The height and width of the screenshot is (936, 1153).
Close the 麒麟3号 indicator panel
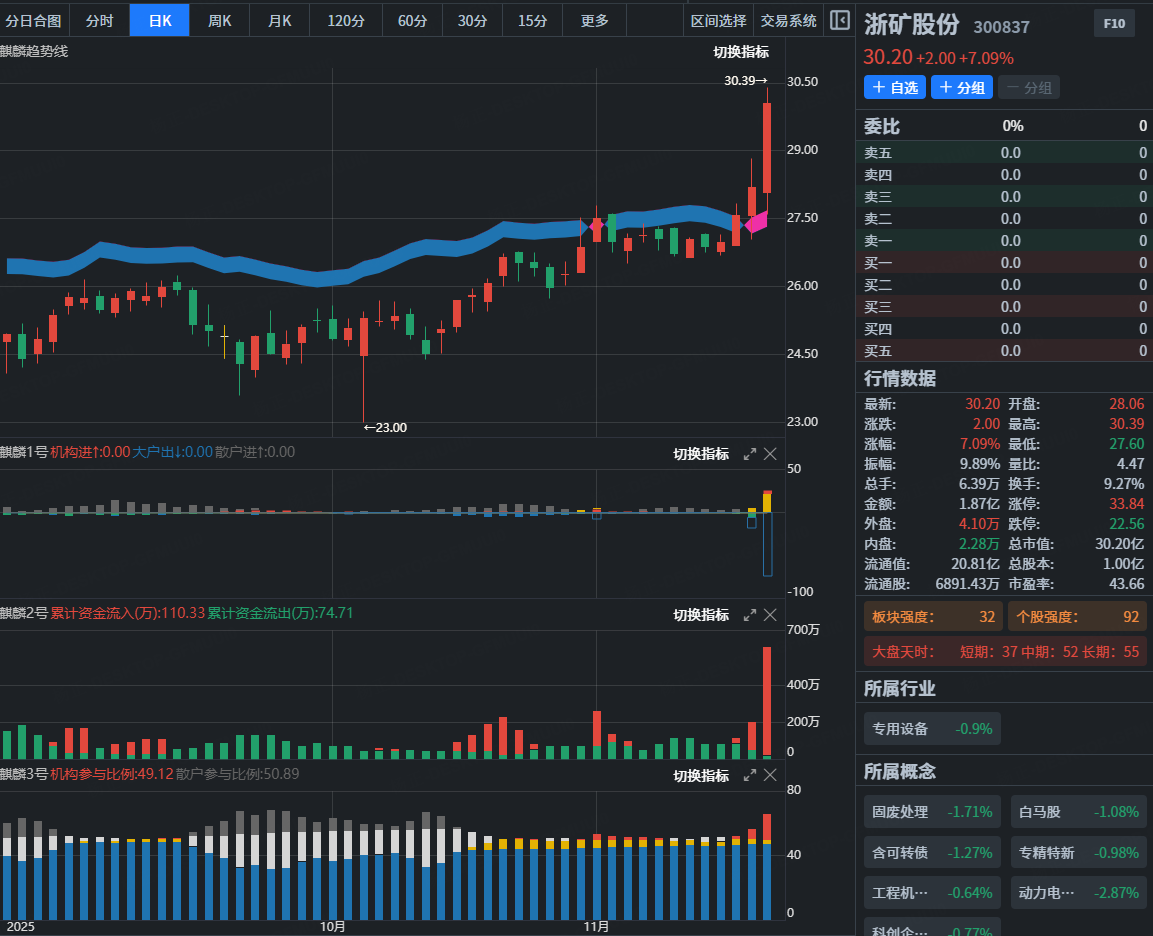pyautogui.click(x=771, y=776)
